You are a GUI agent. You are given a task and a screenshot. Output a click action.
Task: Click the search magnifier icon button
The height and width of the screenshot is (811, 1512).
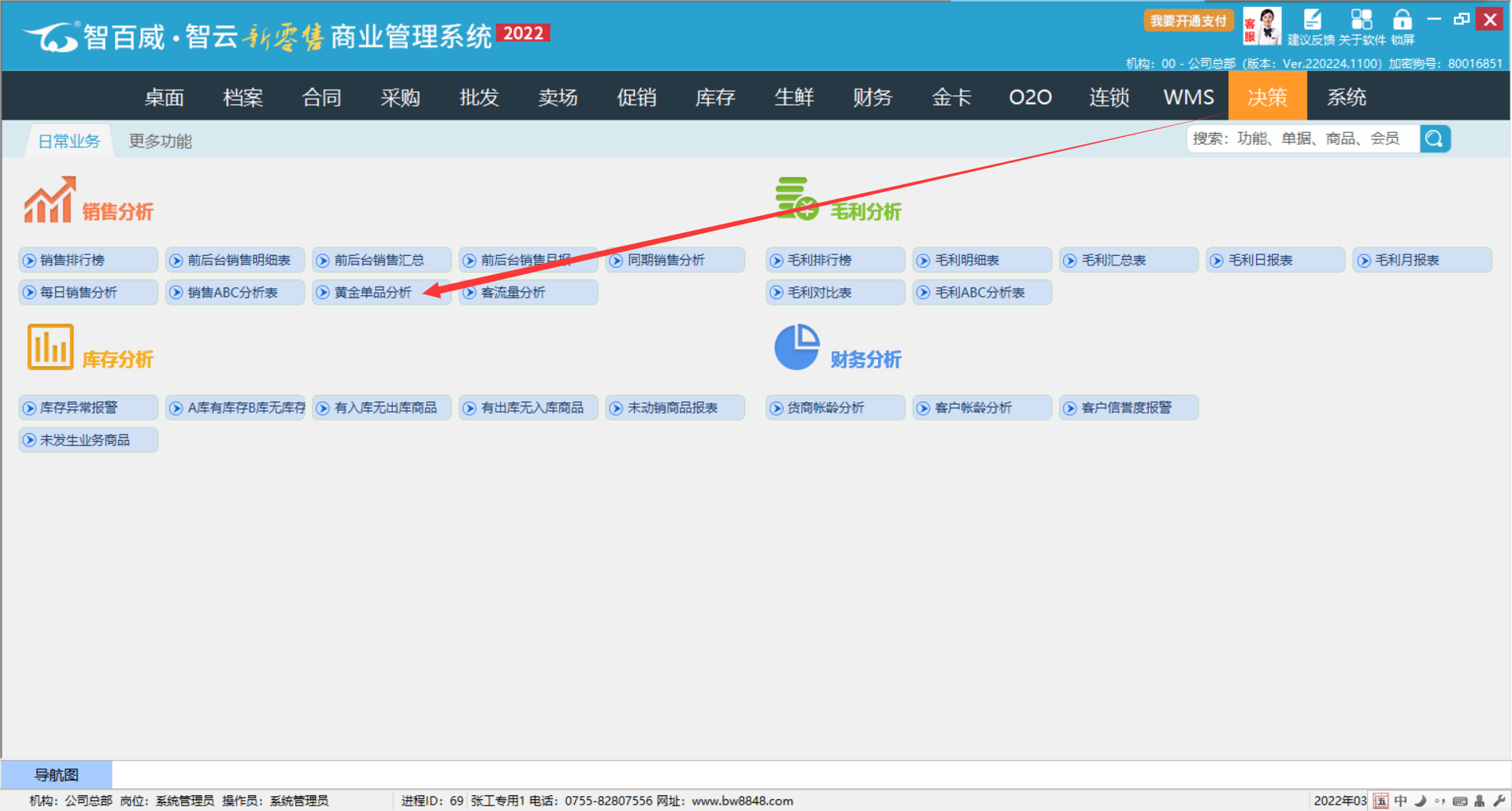[1435, 139]
